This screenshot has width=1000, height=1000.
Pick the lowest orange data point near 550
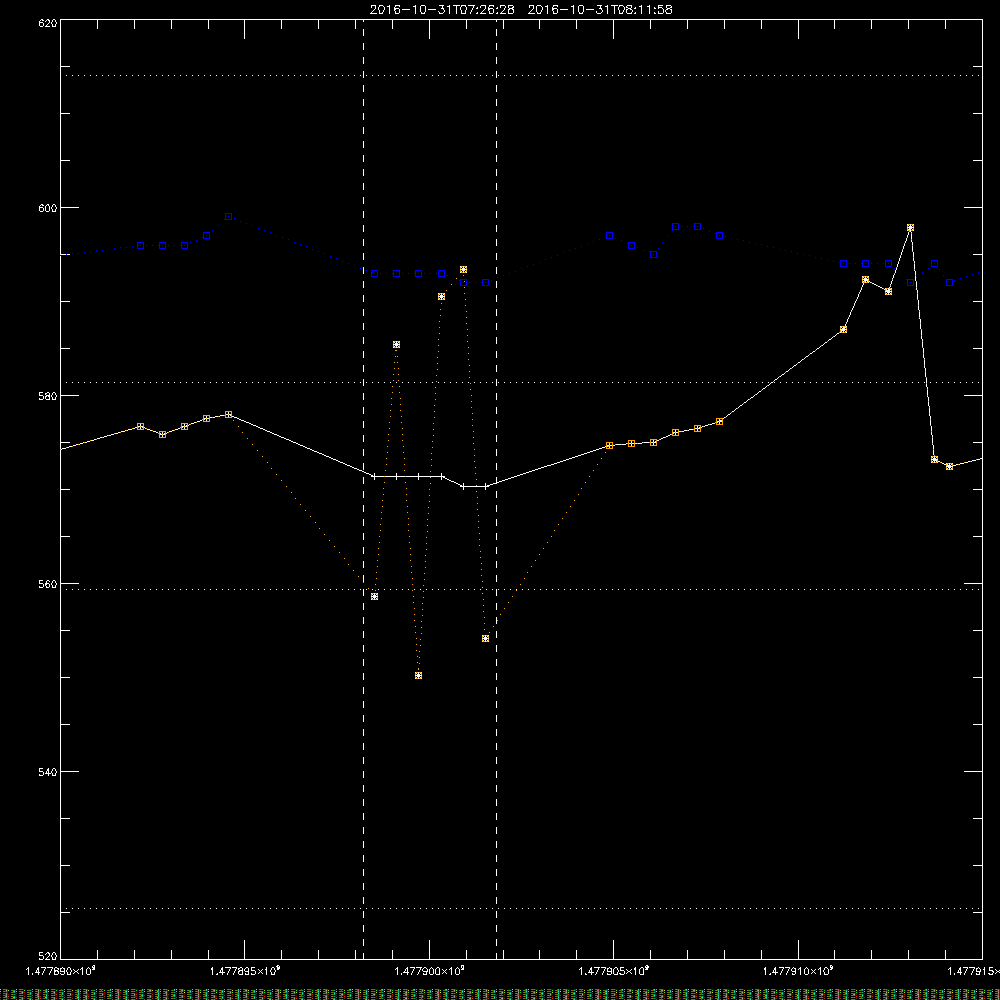click(418, 675)
